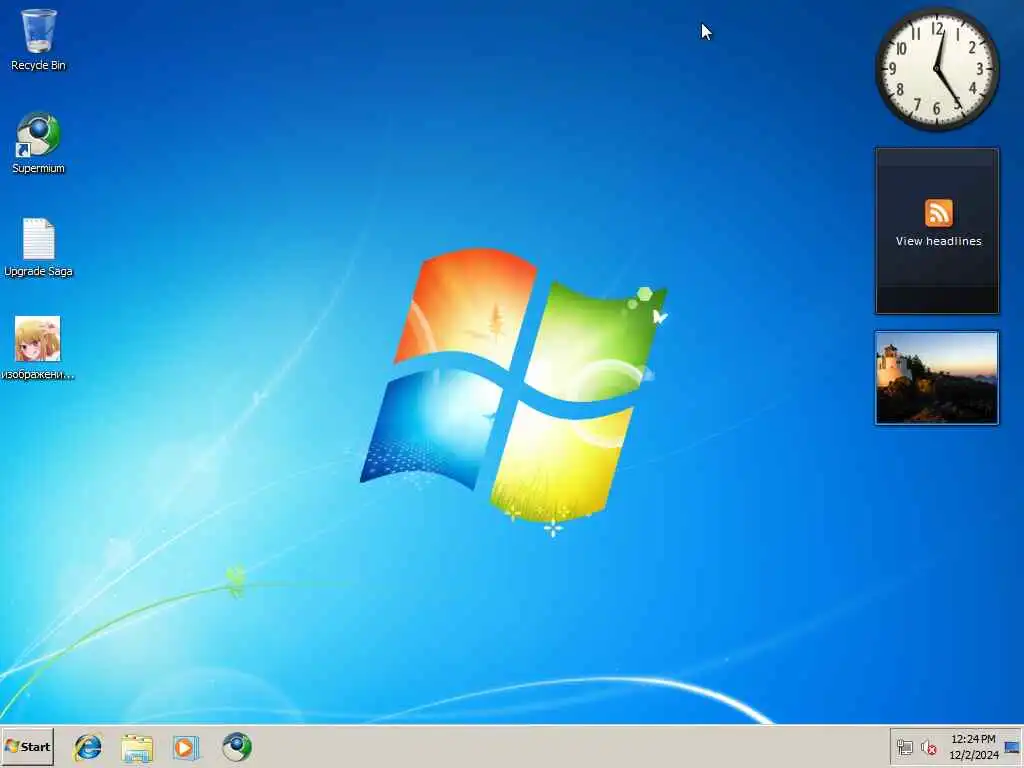
Task: Open the Start menu
Action: click(x=27, y=746)
